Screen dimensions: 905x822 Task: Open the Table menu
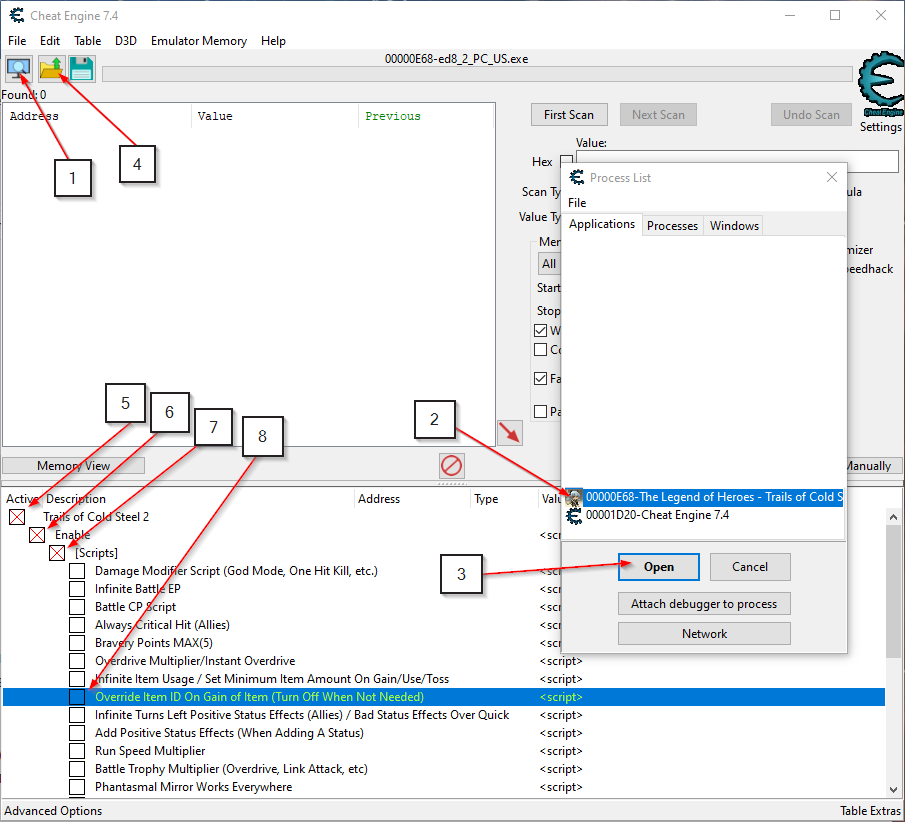tap(88, 41)
